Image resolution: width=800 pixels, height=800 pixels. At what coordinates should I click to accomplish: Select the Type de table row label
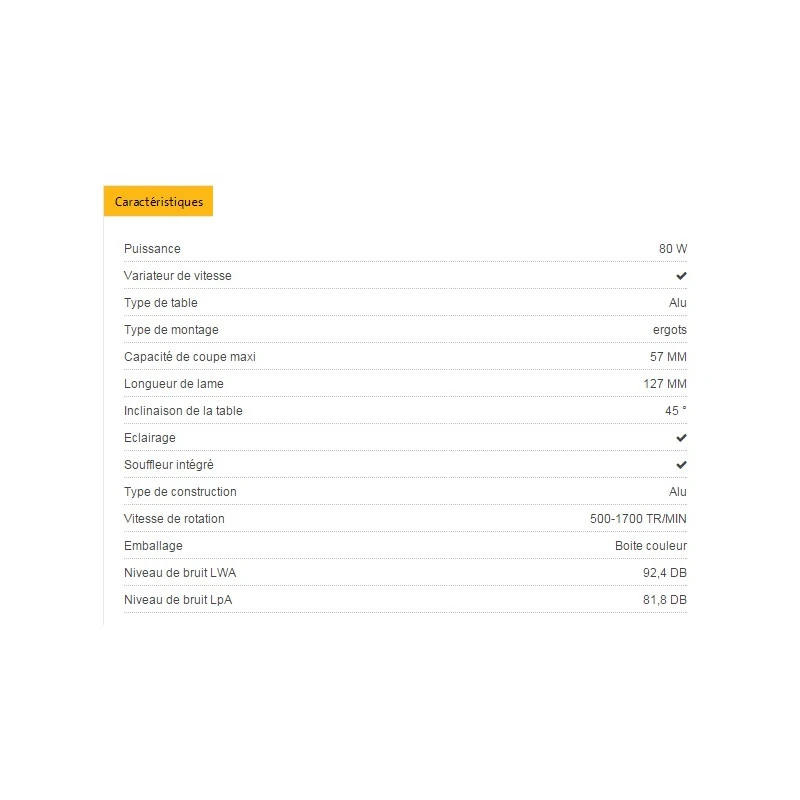(161, 302)
